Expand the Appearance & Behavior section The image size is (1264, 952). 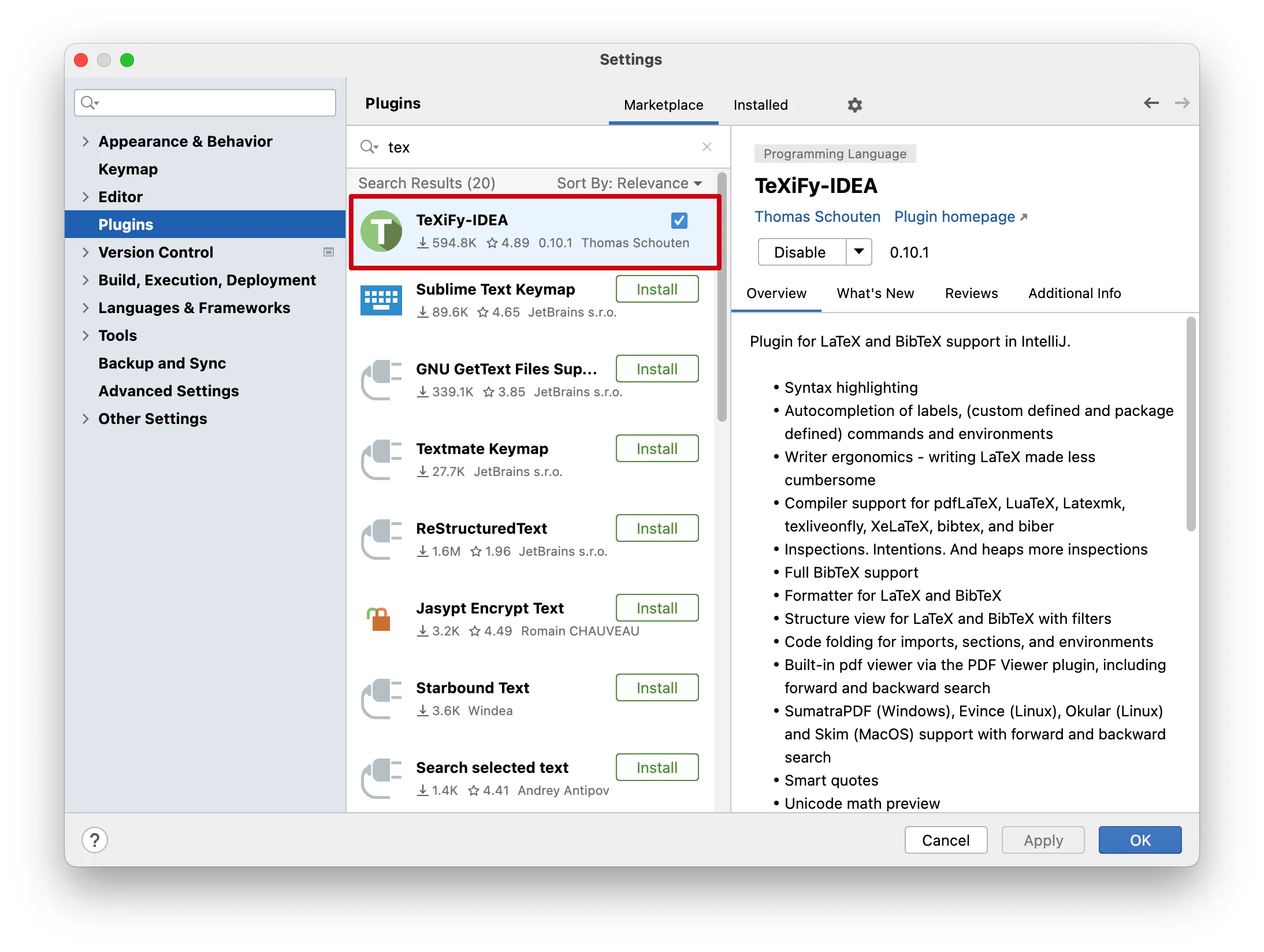pos(85,141)
